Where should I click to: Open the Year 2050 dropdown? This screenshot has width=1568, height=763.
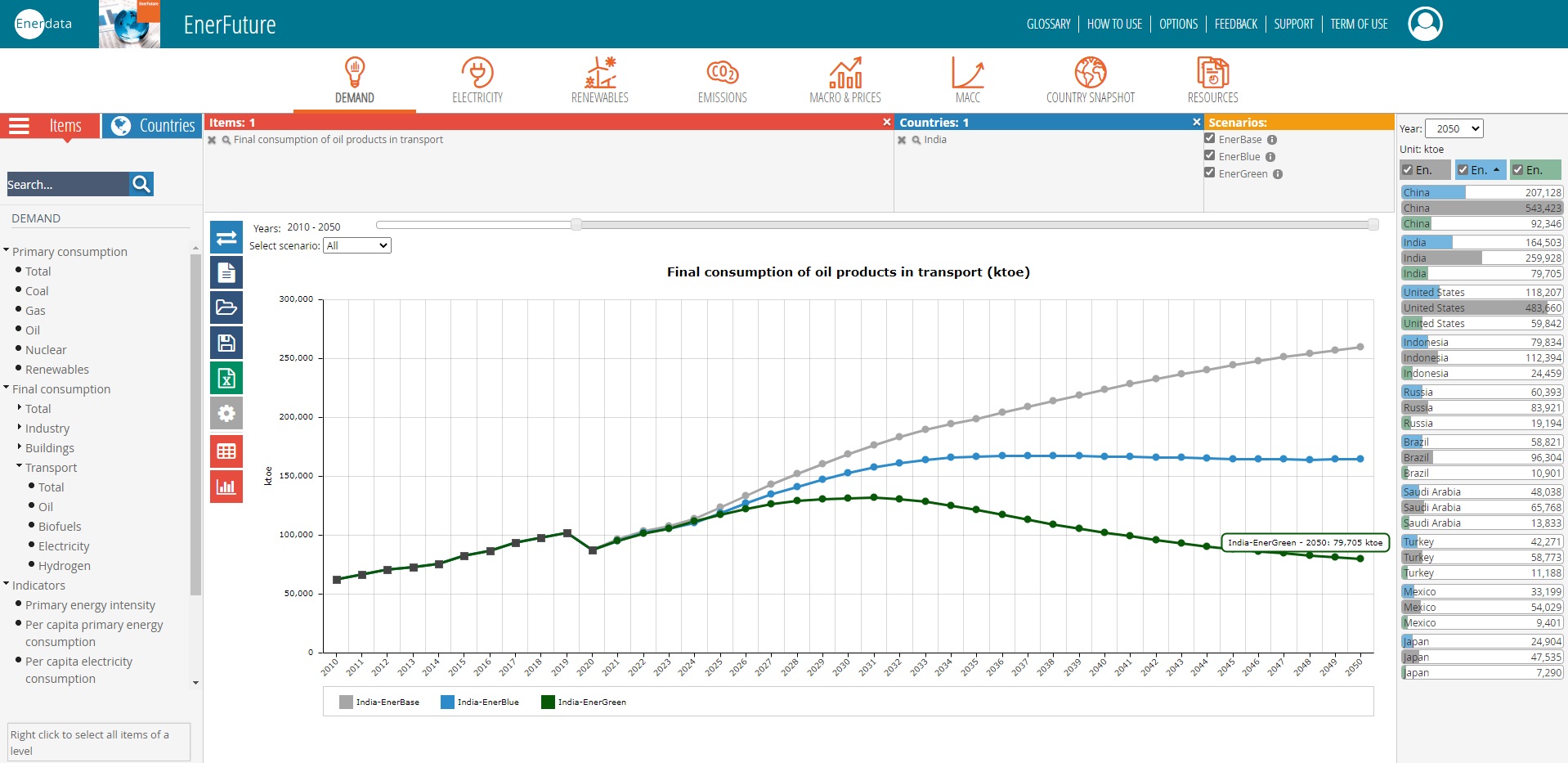click(x=1453, y=128)
